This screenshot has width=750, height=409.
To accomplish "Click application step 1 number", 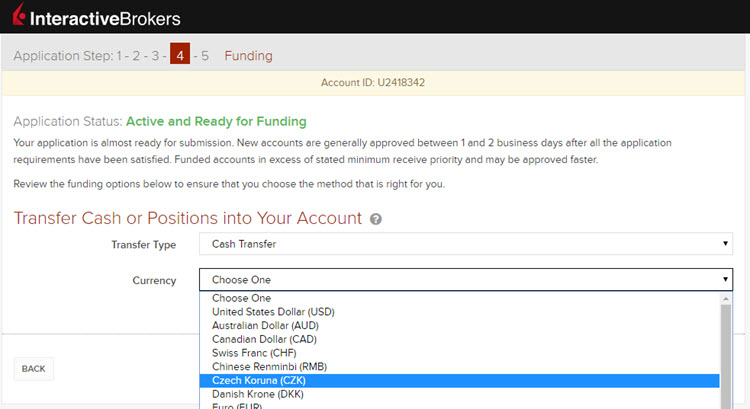I will (x=119, y=56).
